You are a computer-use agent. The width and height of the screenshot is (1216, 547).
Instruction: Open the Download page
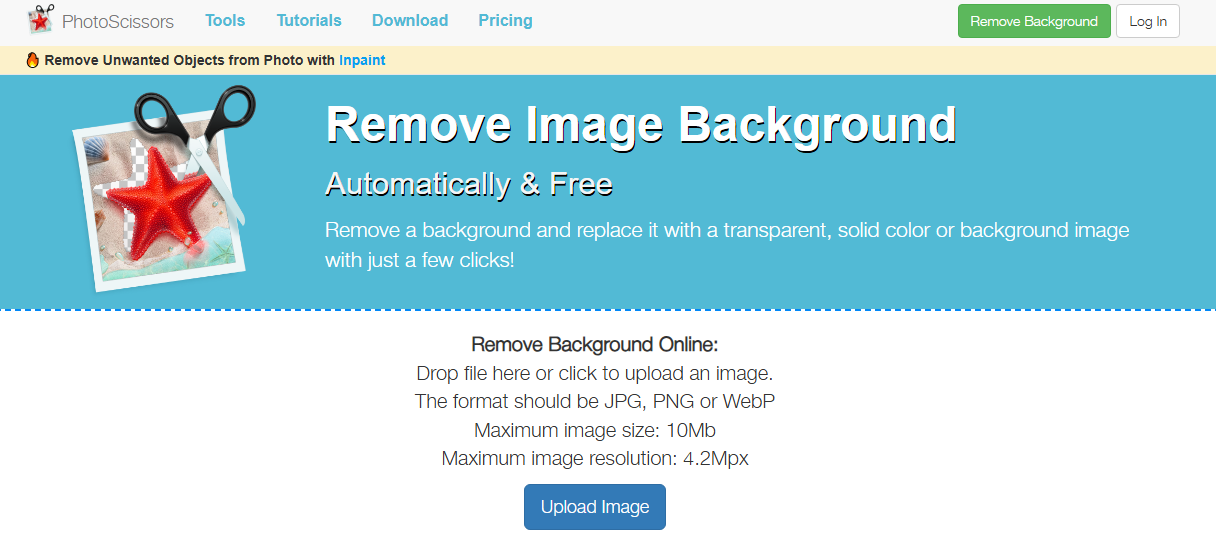click(410, 20)
